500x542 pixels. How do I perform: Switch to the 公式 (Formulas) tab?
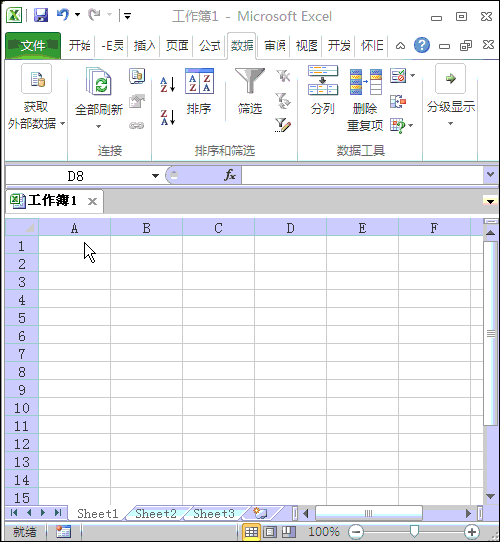click(x=209, y=46)
